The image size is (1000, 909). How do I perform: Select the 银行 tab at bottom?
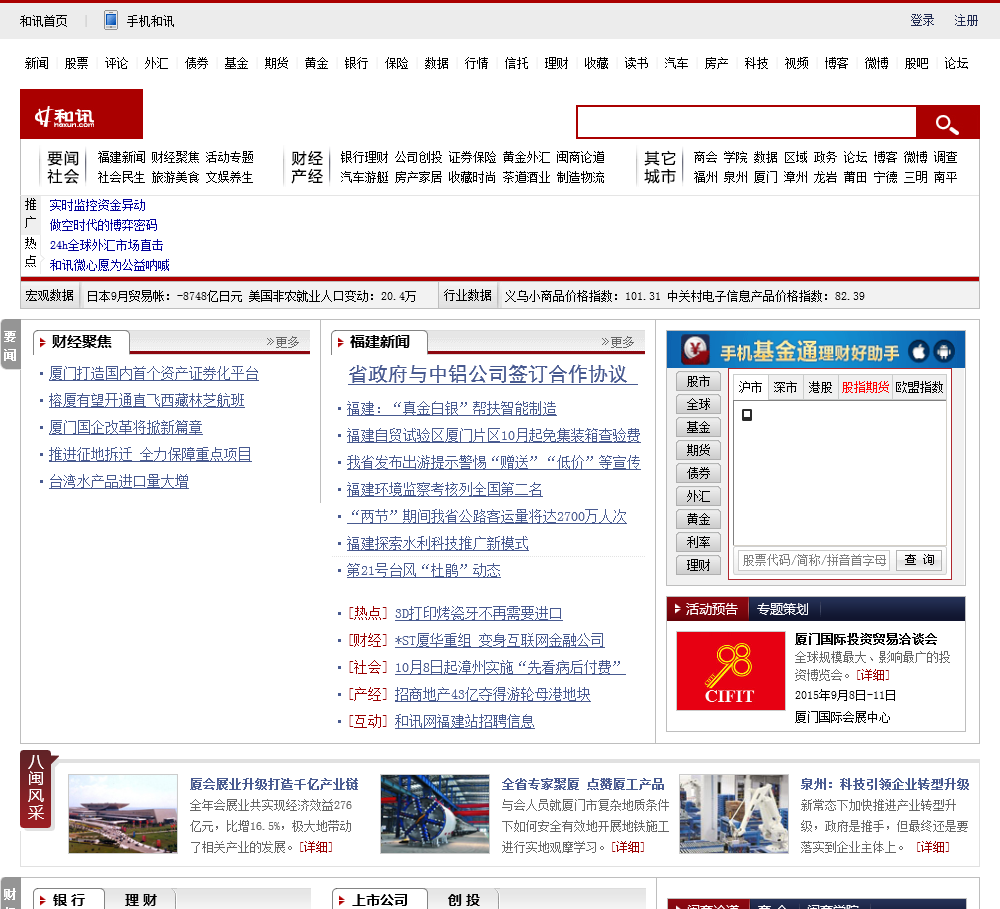tap(68, 899)
